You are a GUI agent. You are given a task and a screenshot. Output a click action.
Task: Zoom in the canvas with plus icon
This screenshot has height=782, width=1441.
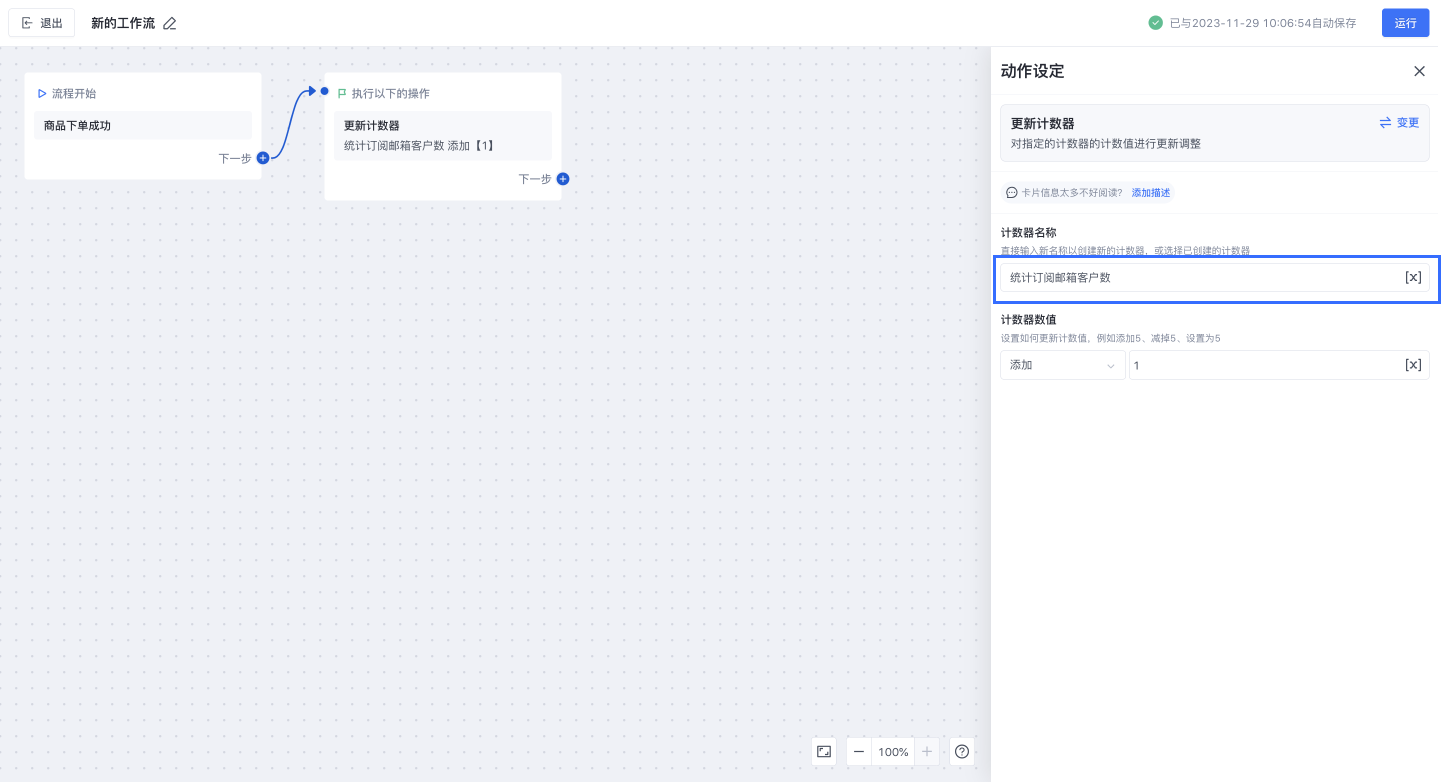tap(927, 752)
